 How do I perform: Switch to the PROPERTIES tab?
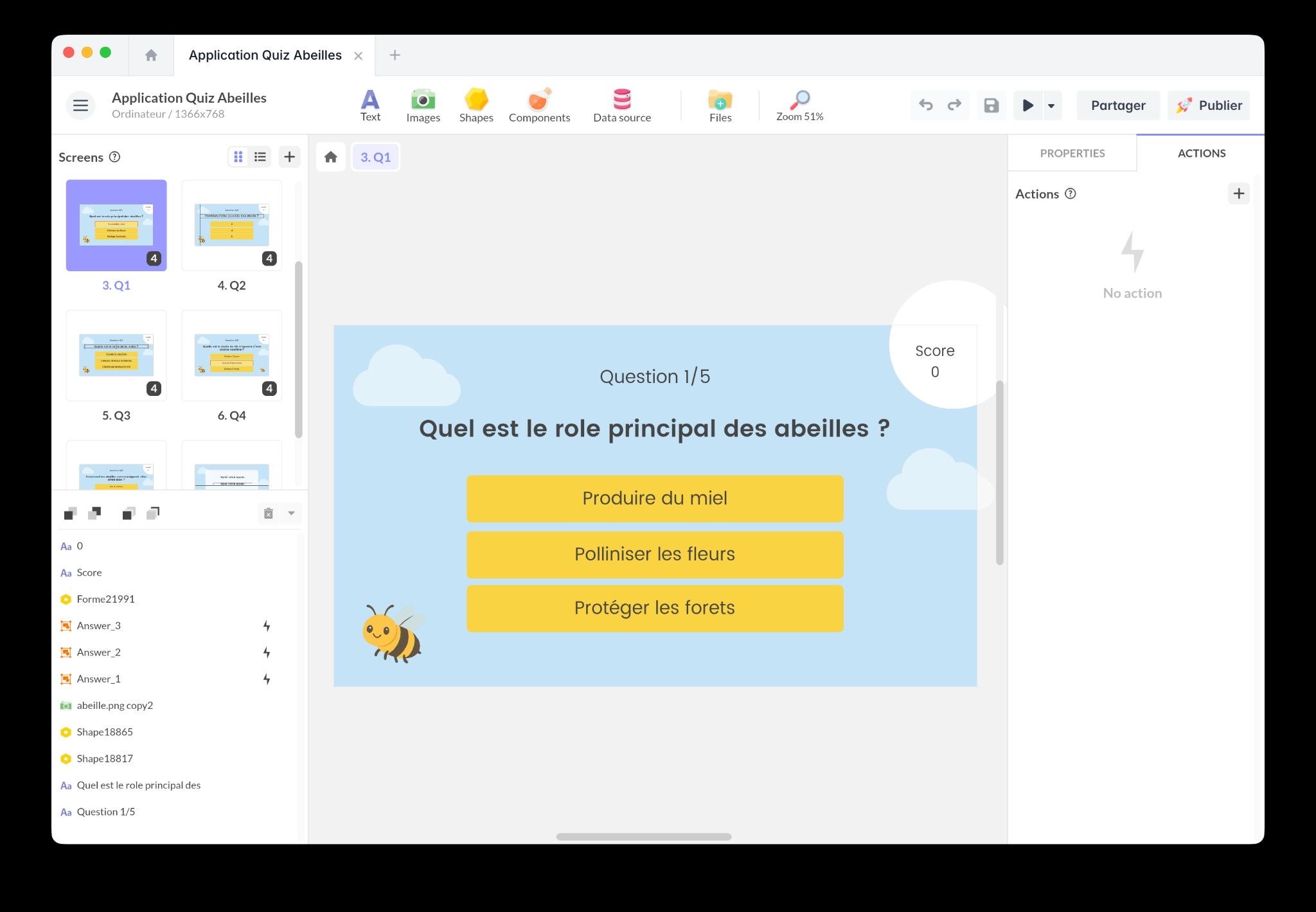pyautogui.click(x=1072, y=153)
